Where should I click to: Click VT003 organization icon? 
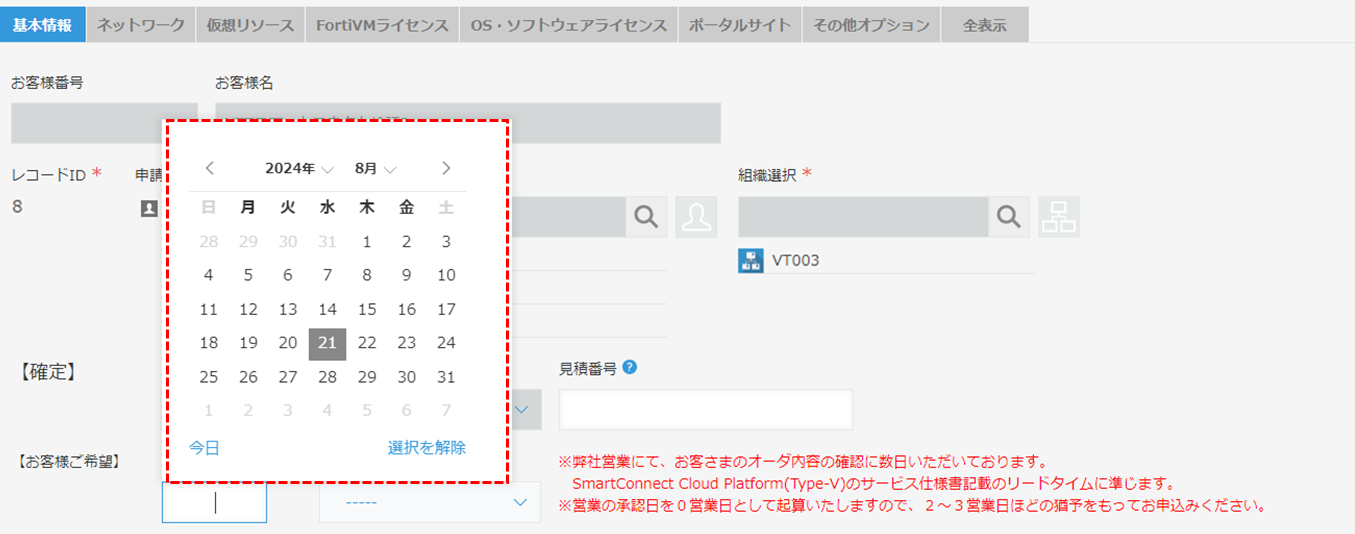750,261
